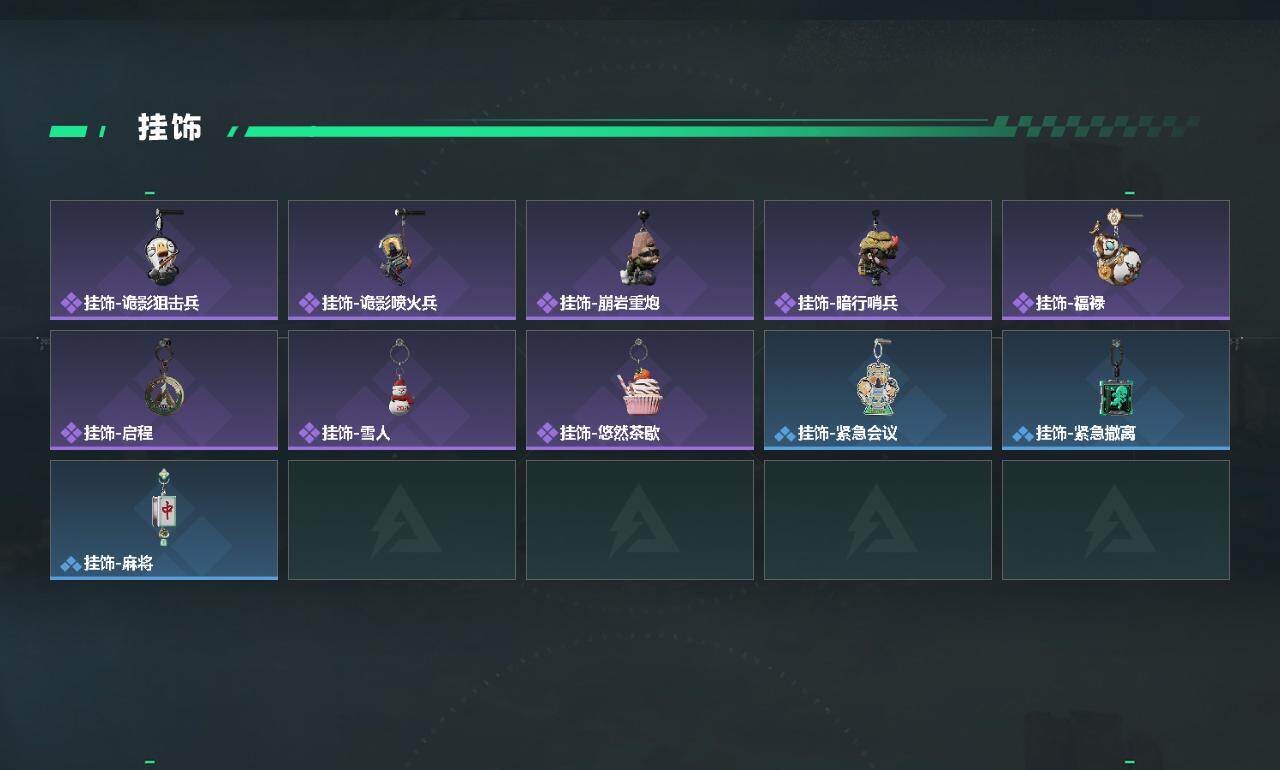The width and height of the screenshot is (1280, 770).
Task: Click the mahjong tile charm icon 麻将
Action: coord(165,507)
